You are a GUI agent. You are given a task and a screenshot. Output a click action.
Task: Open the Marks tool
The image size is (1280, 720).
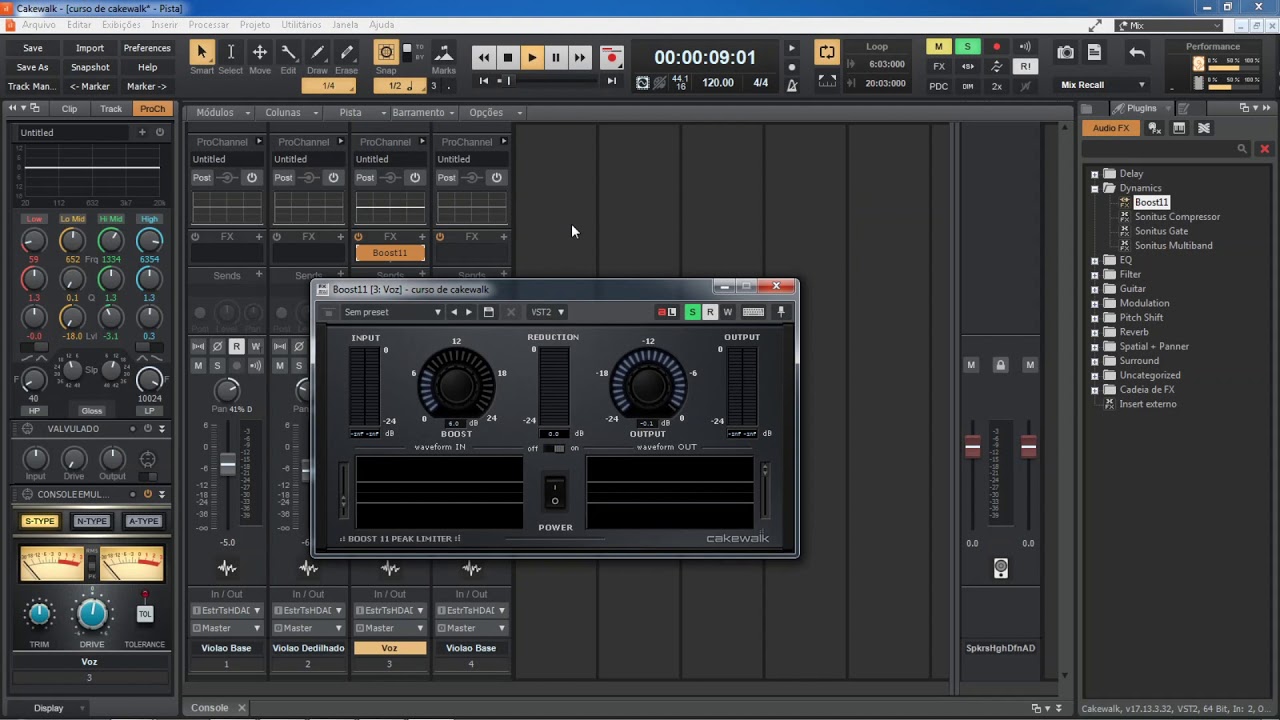tap(443, 57)
